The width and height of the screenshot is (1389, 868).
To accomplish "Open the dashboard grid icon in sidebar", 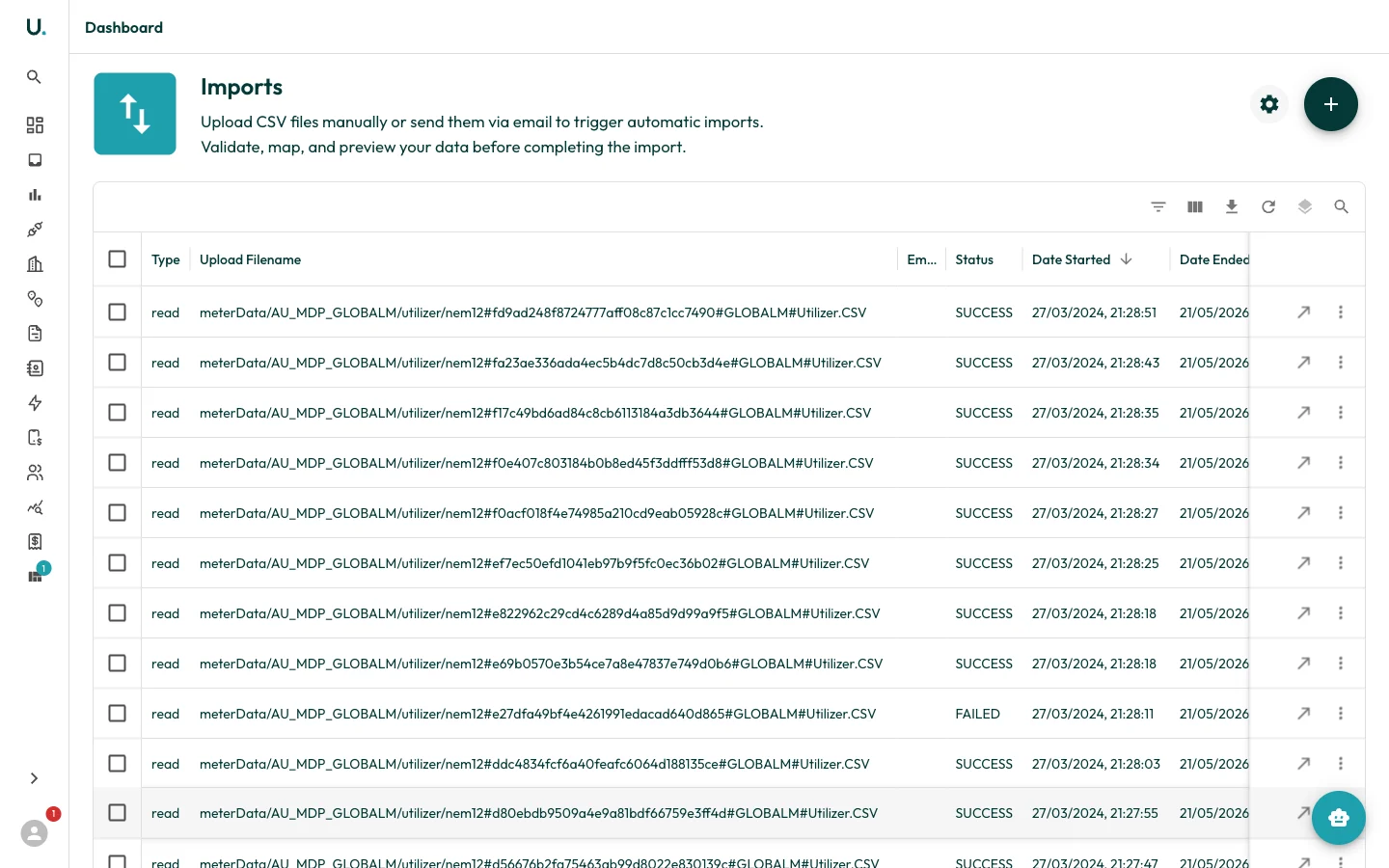I will 35,125.
